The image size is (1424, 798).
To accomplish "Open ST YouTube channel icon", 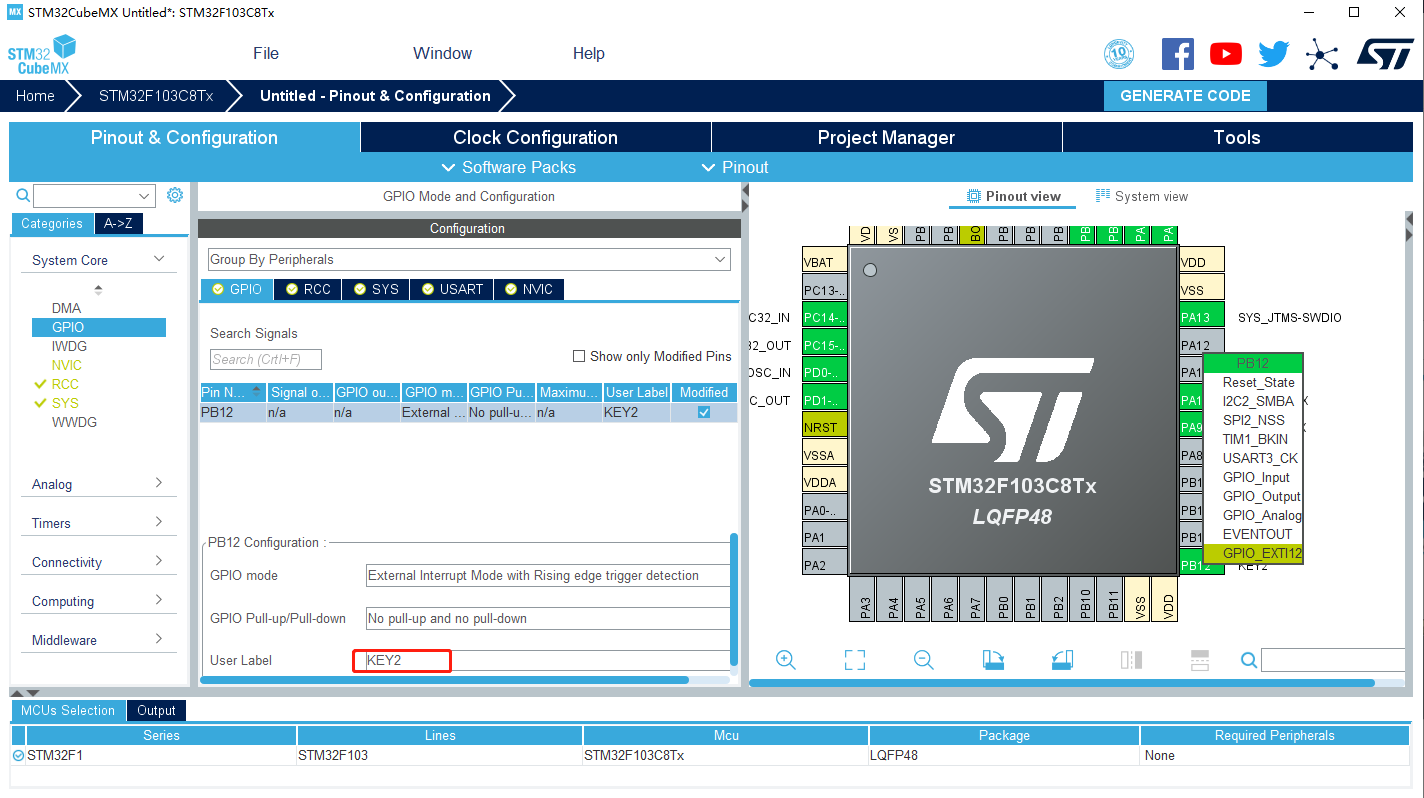I will tap(1226, 54).
